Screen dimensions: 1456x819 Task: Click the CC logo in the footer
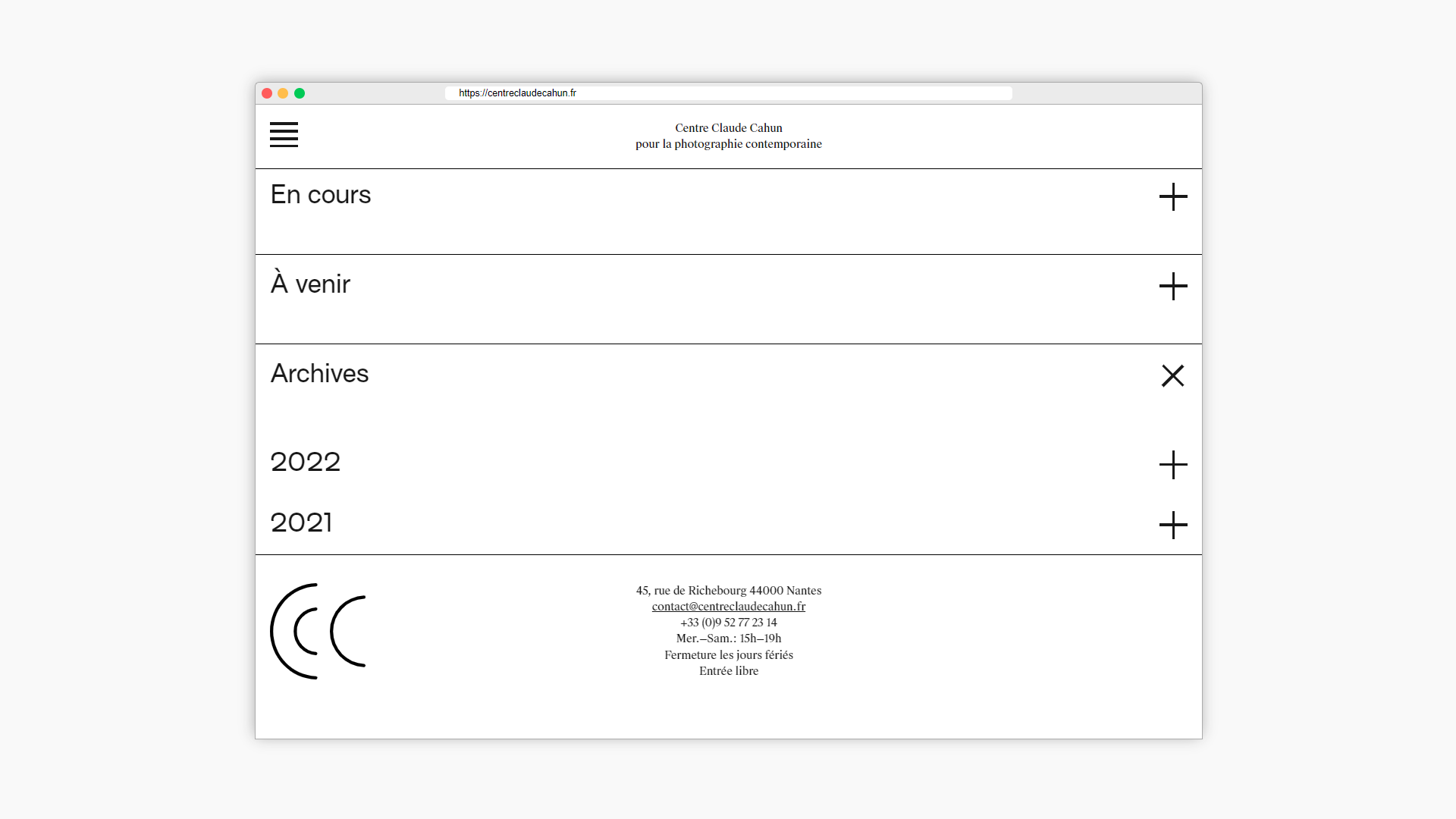[318, 631]
